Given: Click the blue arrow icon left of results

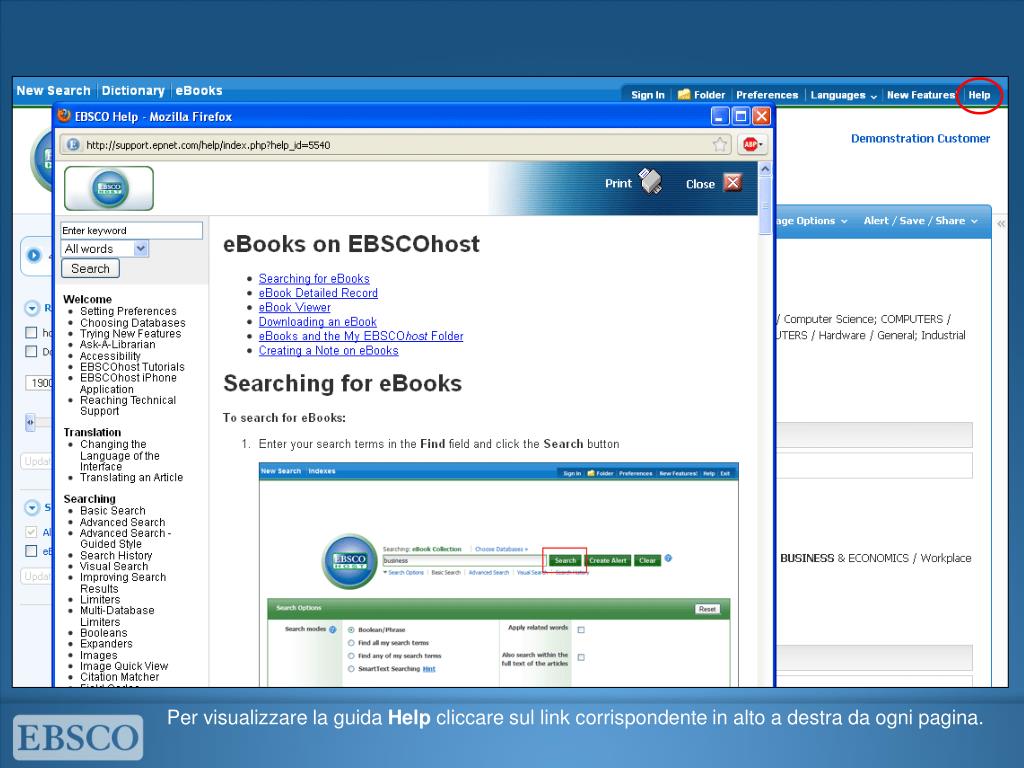Looking at the screenshot, I should click(x=34, y=255).
